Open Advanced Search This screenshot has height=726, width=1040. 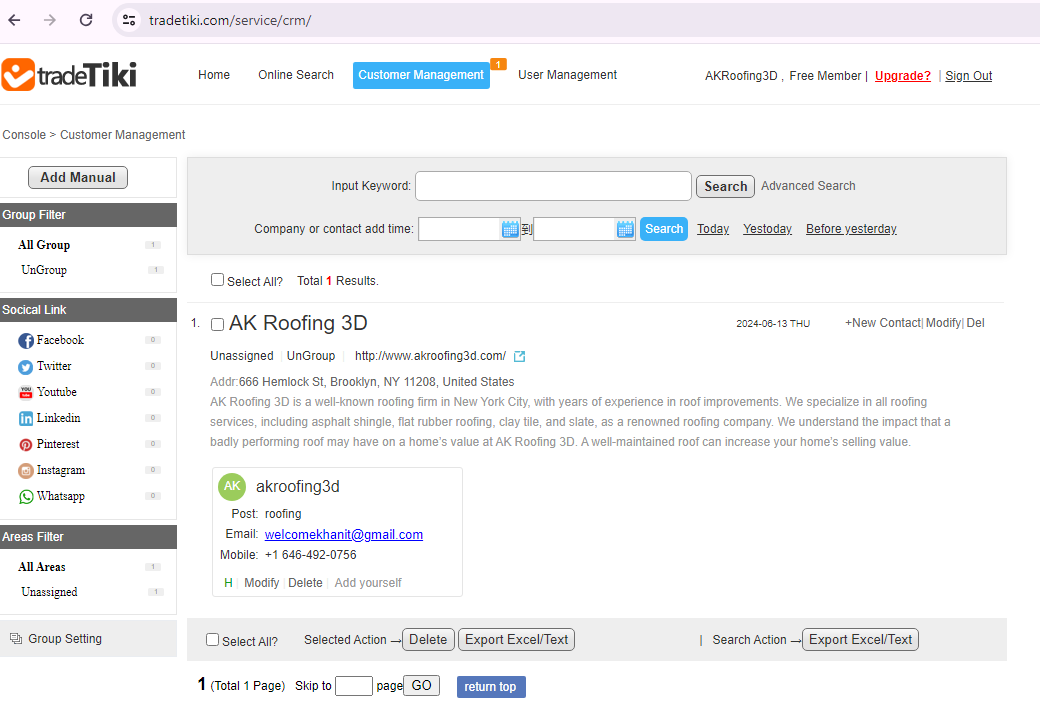coord(808,186)
